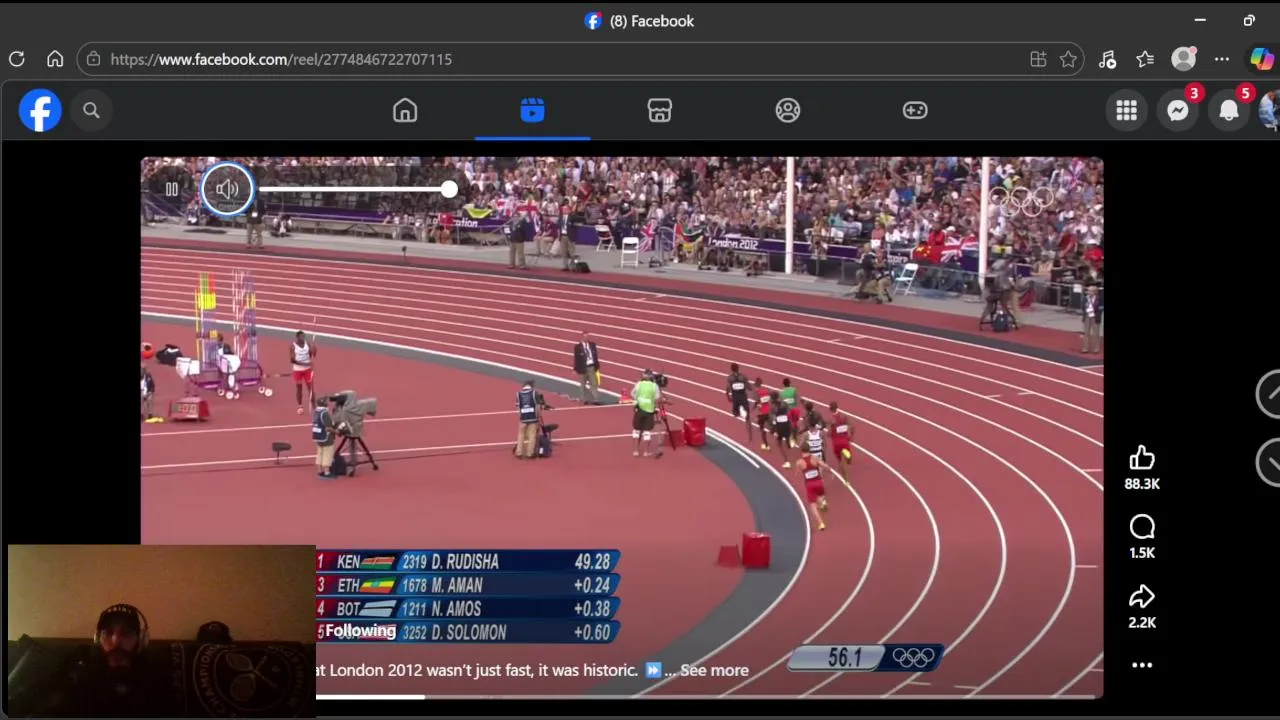Image resolution: width=1280 pixels, height=720 pixels.
Task: Click the address bar URL
Action: 281,59
